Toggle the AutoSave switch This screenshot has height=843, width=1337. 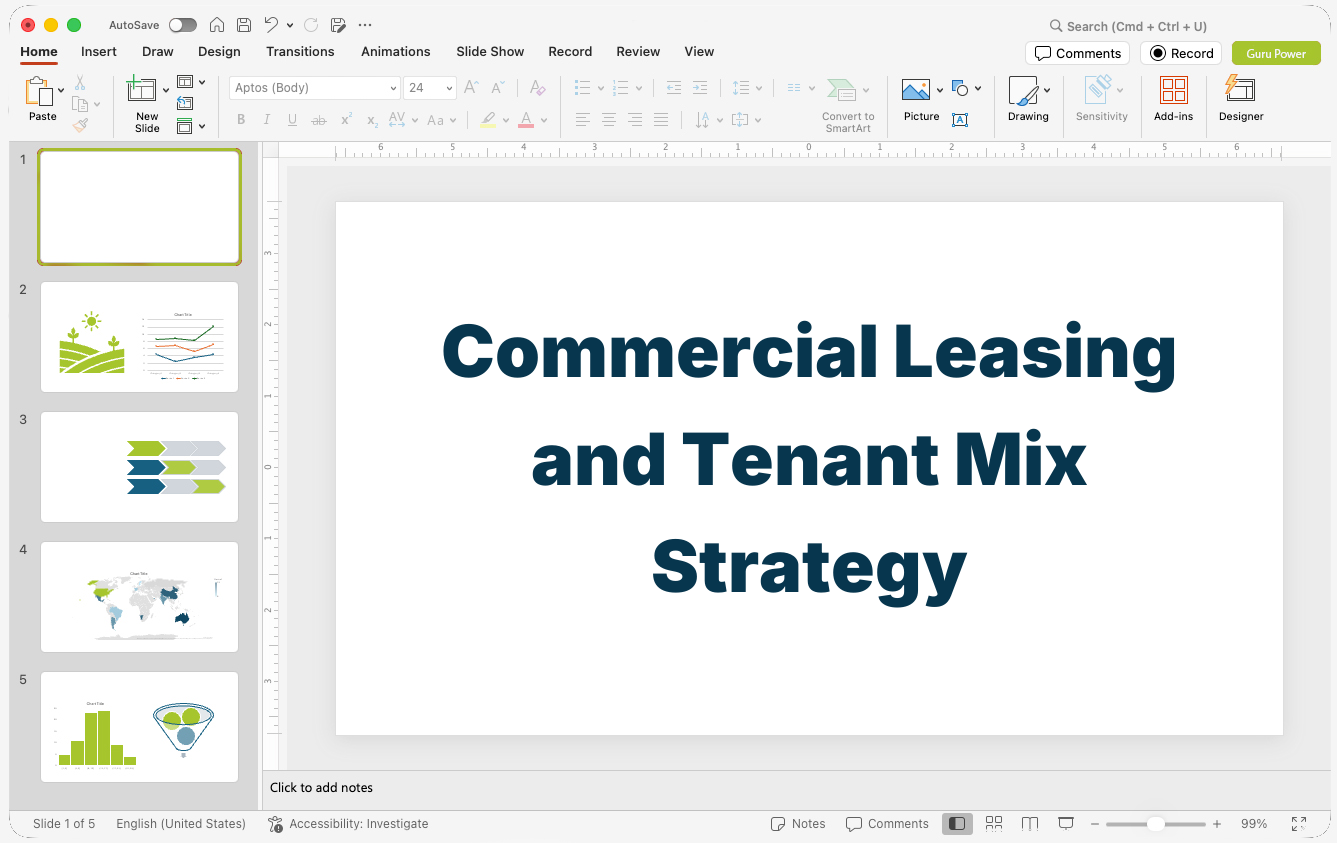point(183,25)
